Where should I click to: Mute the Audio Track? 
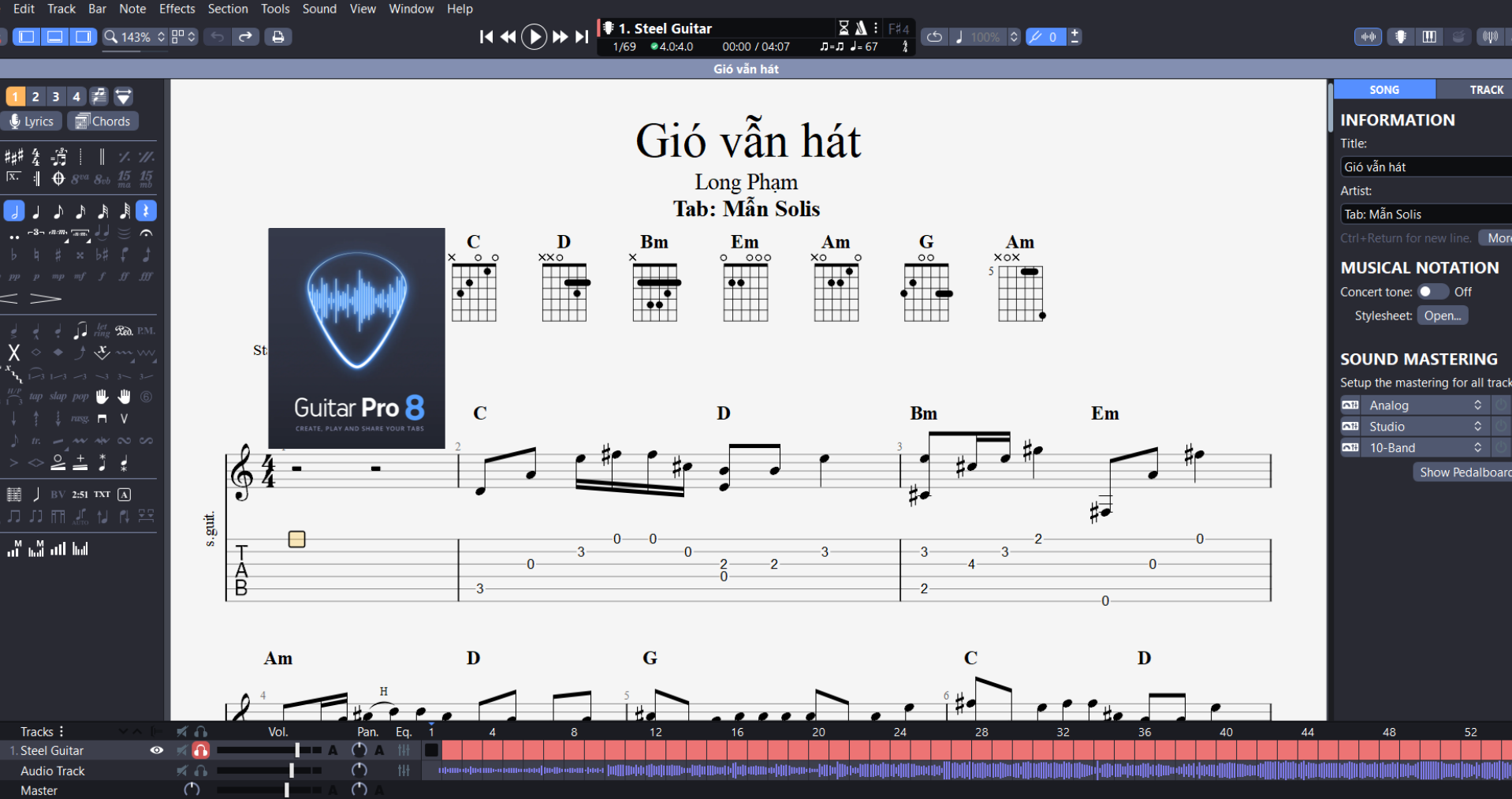pyautogui.click(x=182, y=771)
